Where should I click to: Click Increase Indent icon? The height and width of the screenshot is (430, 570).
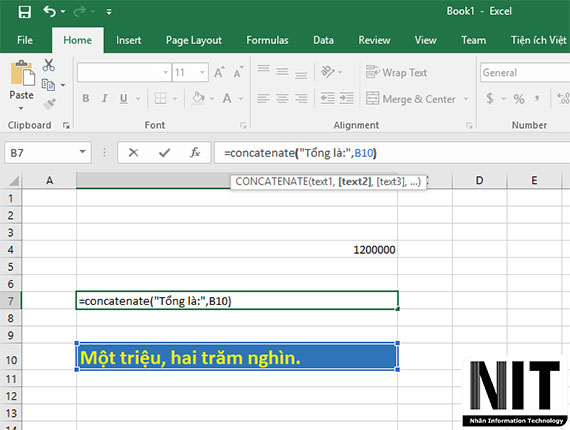coord(346,98)
